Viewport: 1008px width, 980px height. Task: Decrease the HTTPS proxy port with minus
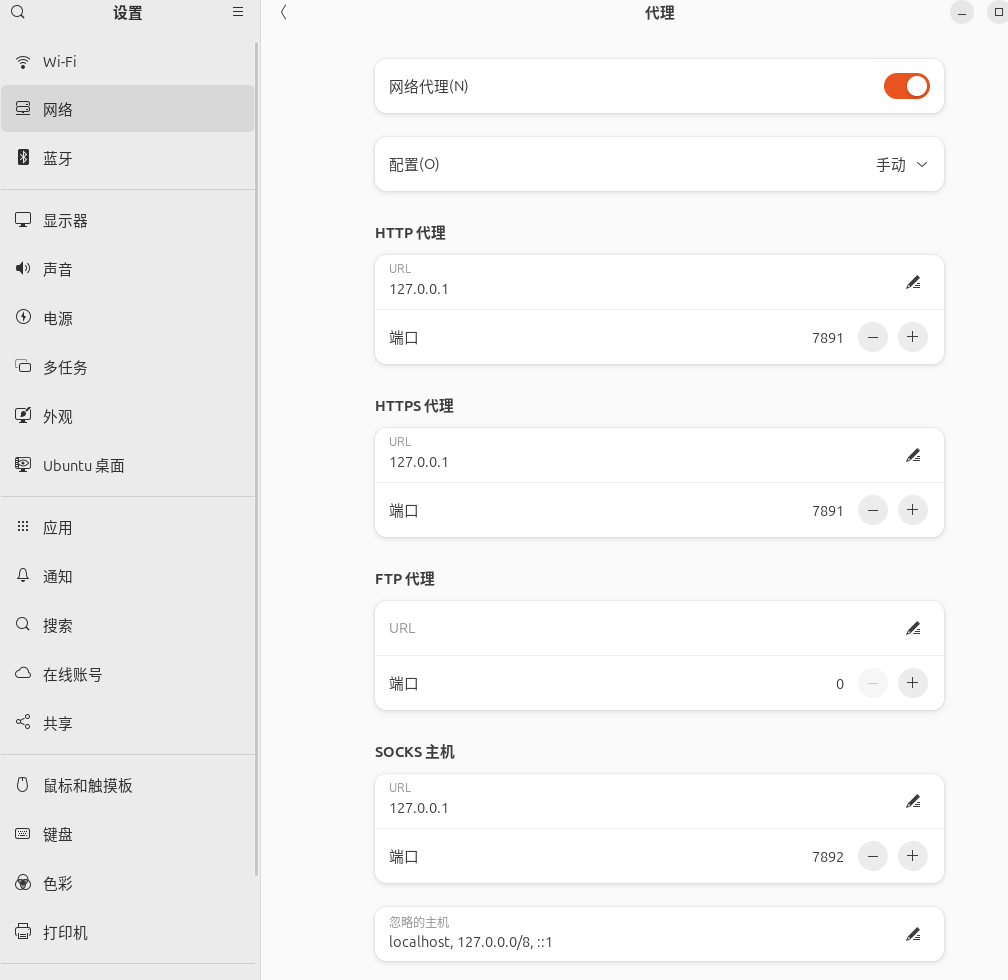click(x=873, y=511)
